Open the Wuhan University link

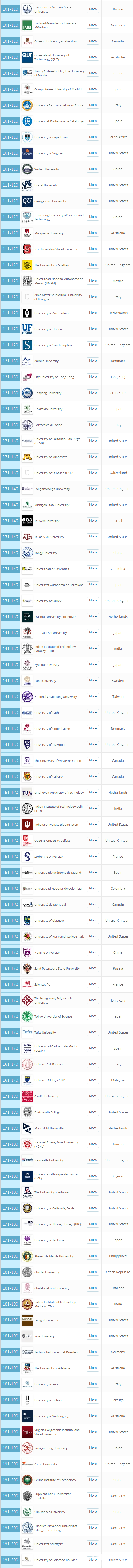[47, 169]
